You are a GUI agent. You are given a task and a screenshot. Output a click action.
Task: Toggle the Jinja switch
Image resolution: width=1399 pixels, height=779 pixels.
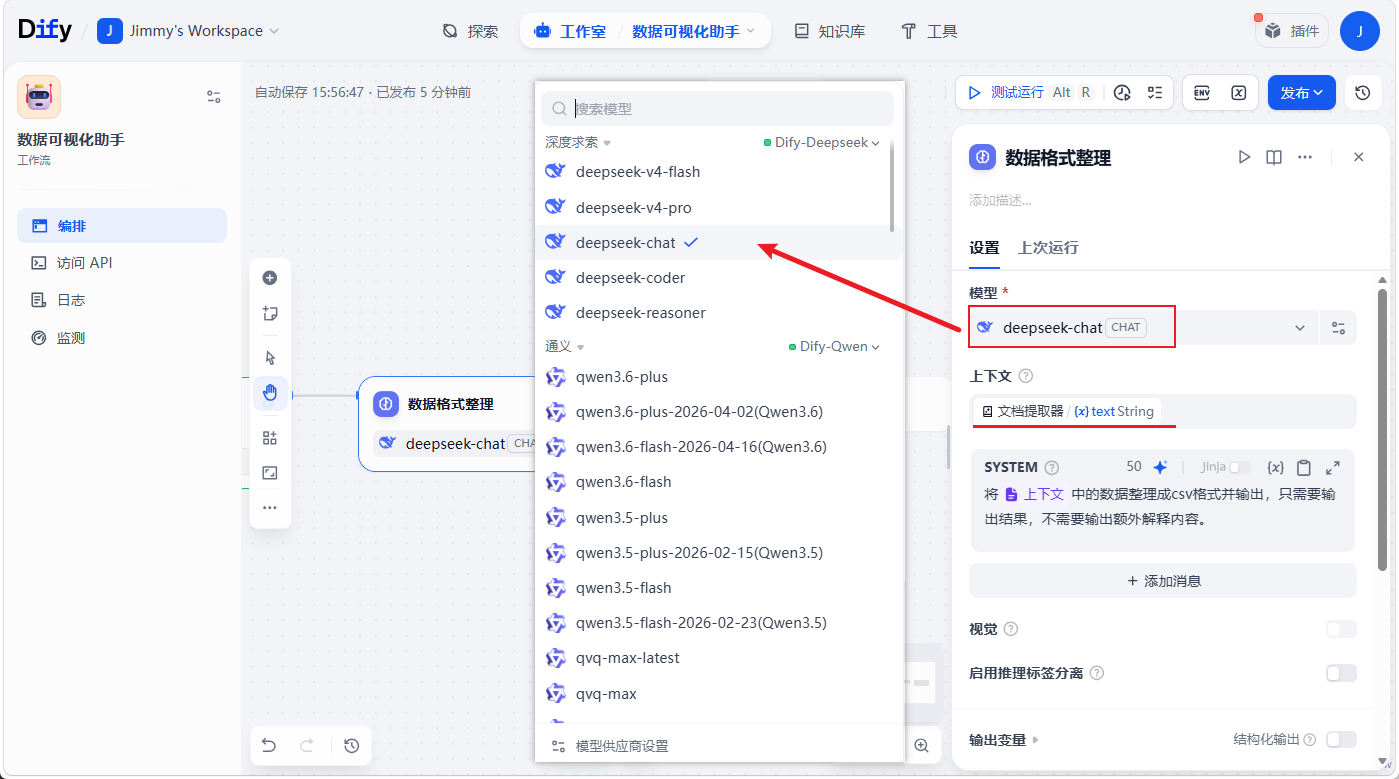pyautogui.click(x=1239, y=467)
